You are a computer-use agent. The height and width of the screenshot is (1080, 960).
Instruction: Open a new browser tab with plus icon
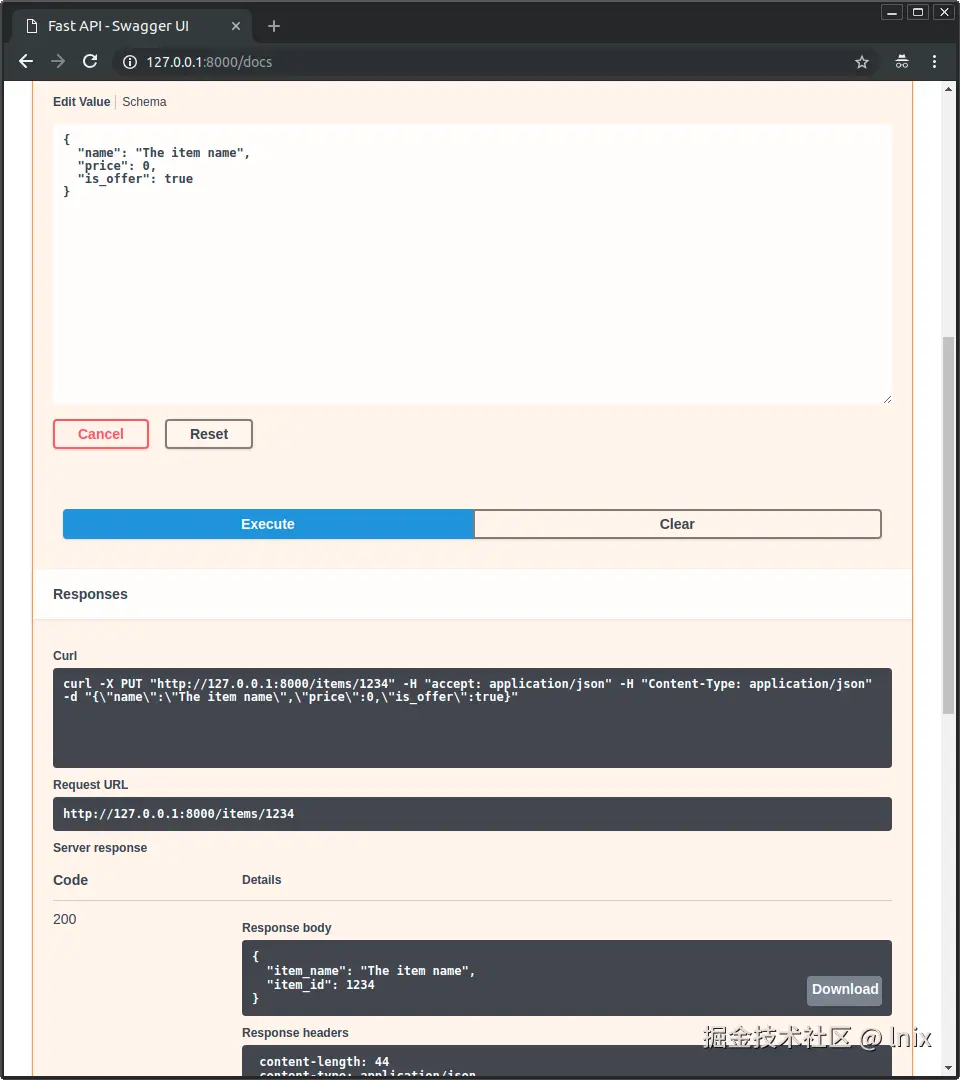click(274, 26)
